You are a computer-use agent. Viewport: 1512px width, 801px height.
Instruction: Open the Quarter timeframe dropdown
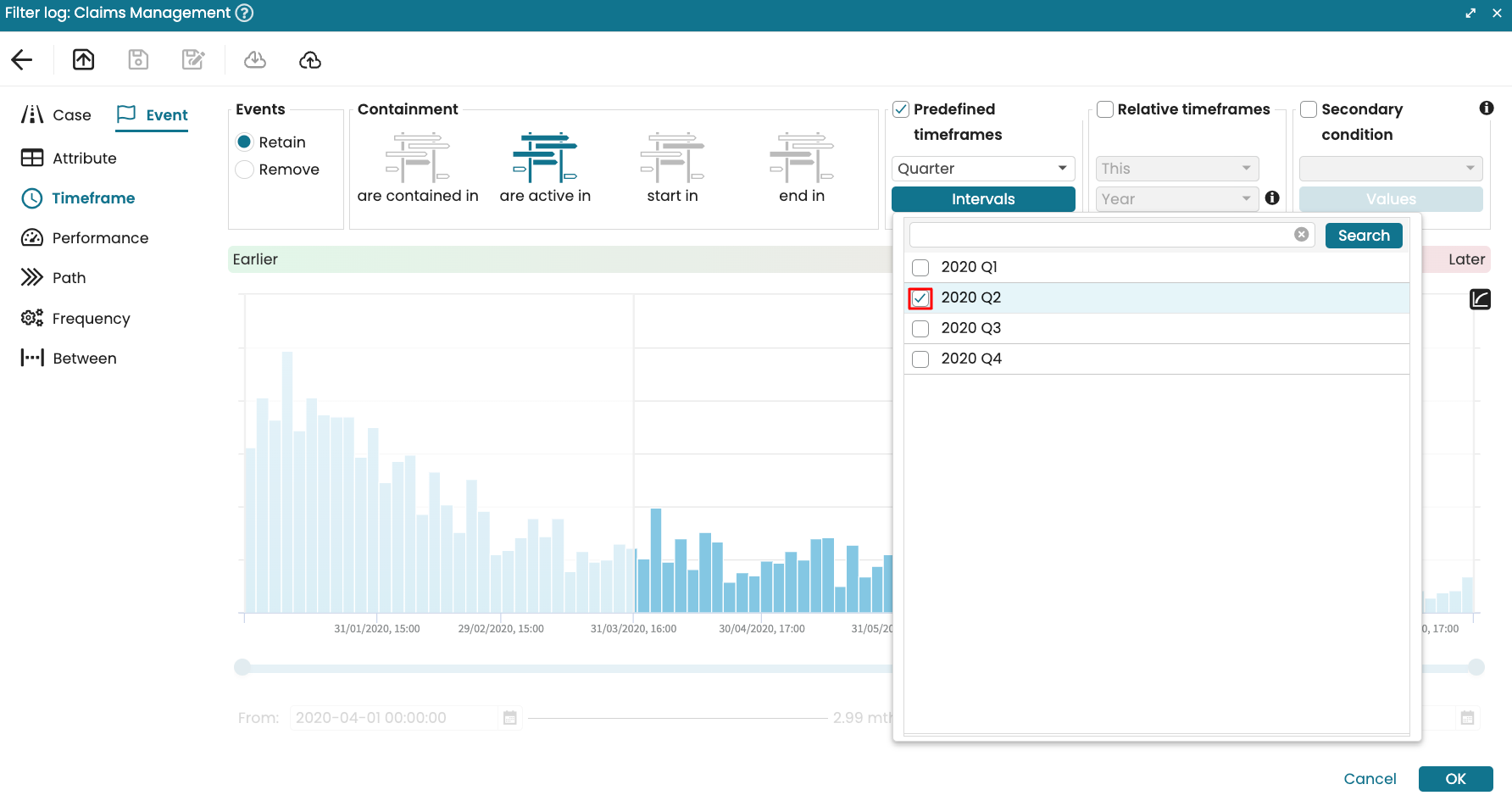(982, 169)
